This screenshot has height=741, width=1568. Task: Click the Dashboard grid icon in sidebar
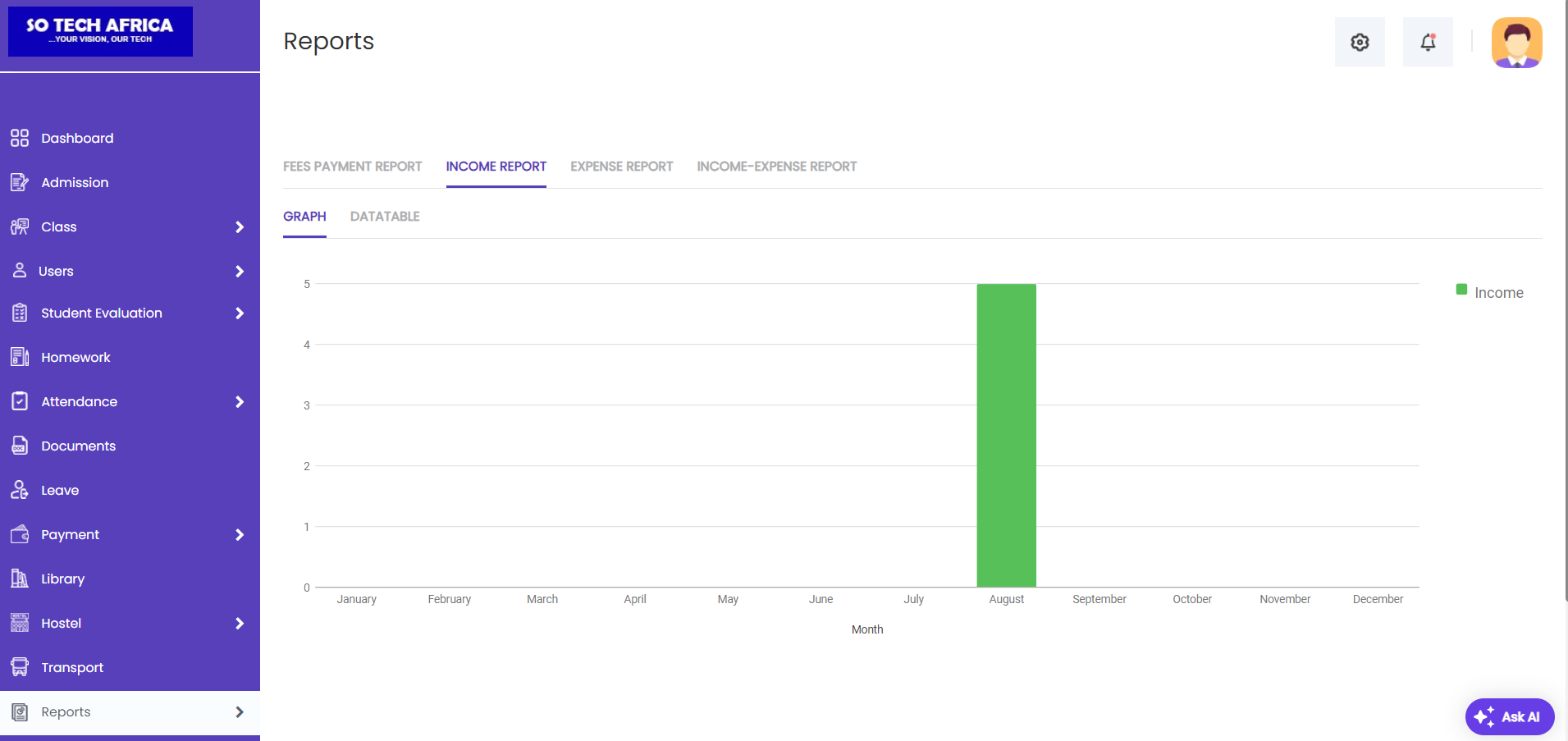(20, 138)
